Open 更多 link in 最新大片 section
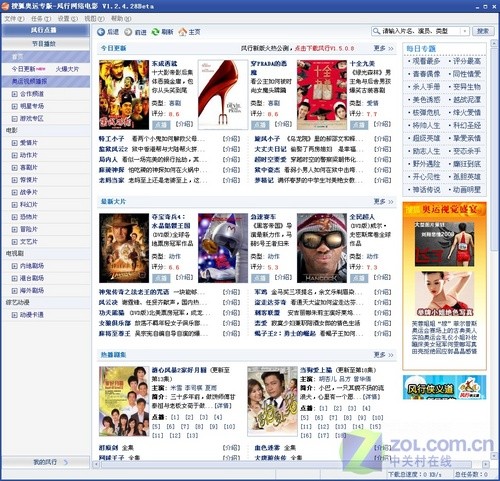Screen dimensions: 500x481 pyautogui.click(x=383, y=202)
